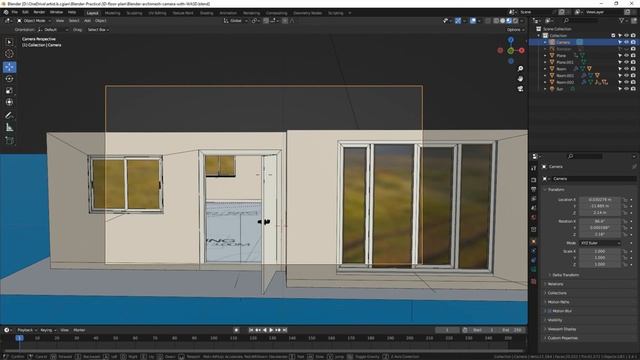Open World properties tab
The height and width of the screenshot is (360, 640).
coord(533,218)
